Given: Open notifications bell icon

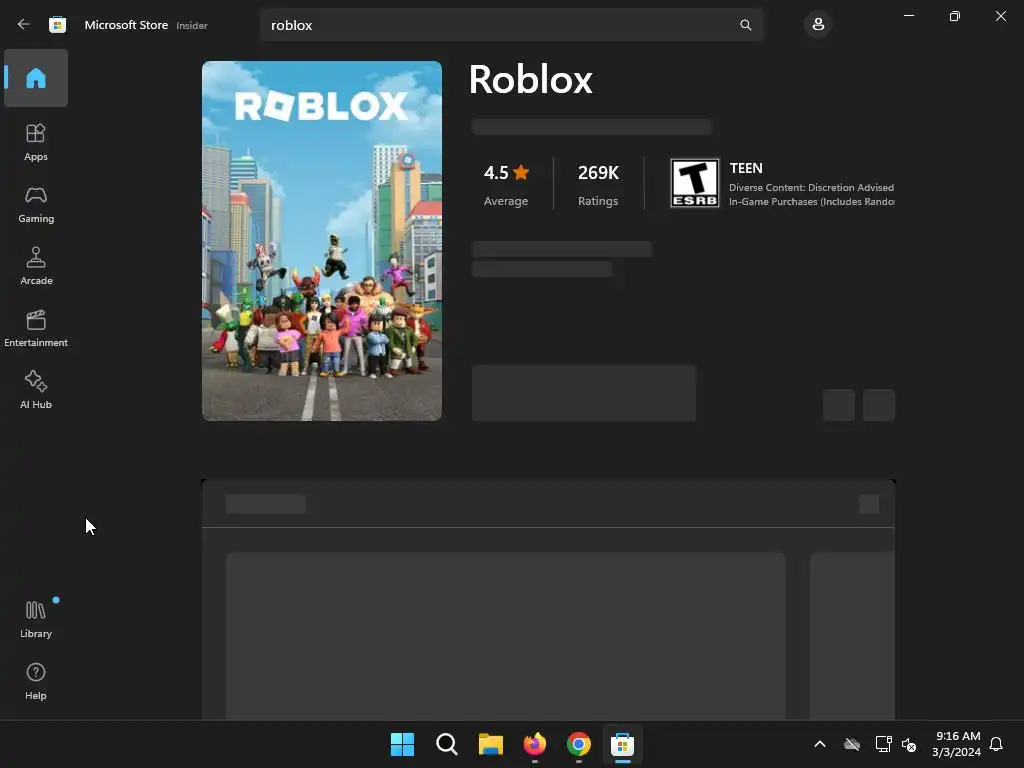Looking at the screenshot, I should click(x=996, y=744).
